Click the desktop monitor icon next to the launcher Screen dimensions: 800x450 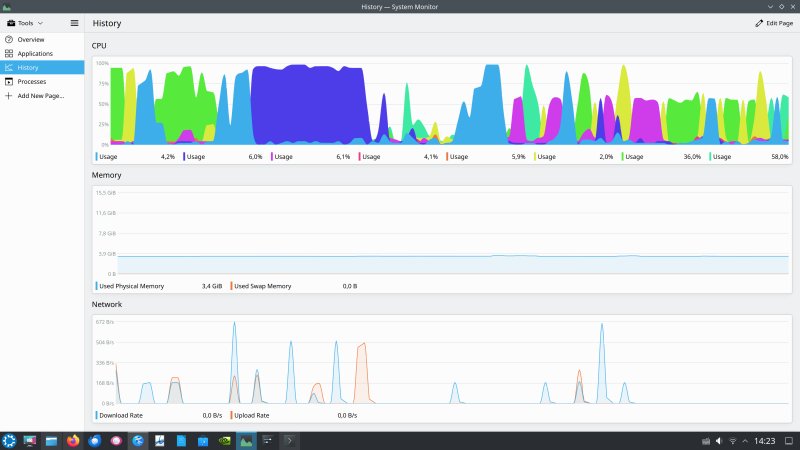tap(30, 441)
